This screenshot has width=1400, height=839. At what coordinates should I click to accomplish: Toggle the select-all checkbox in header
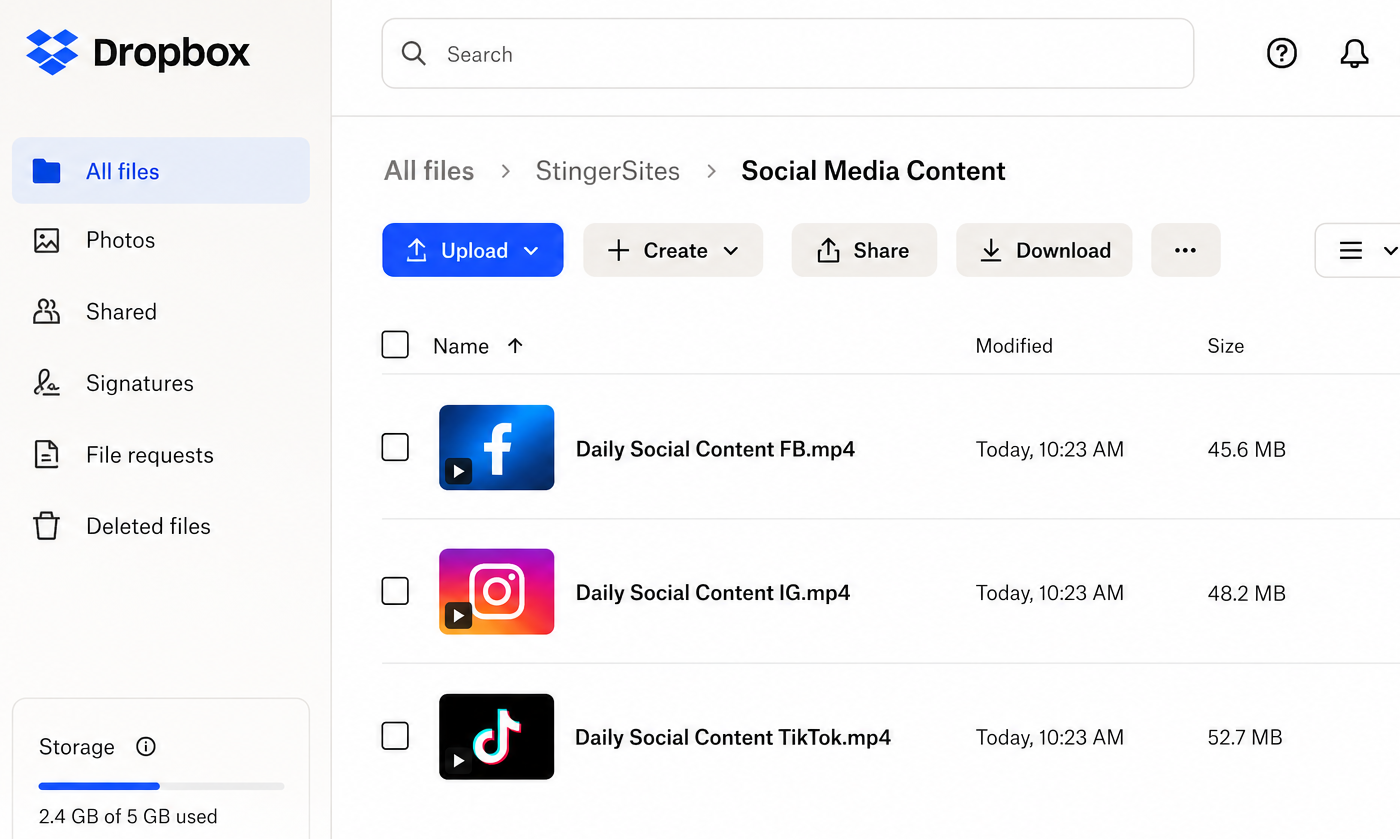pos(395,345)
